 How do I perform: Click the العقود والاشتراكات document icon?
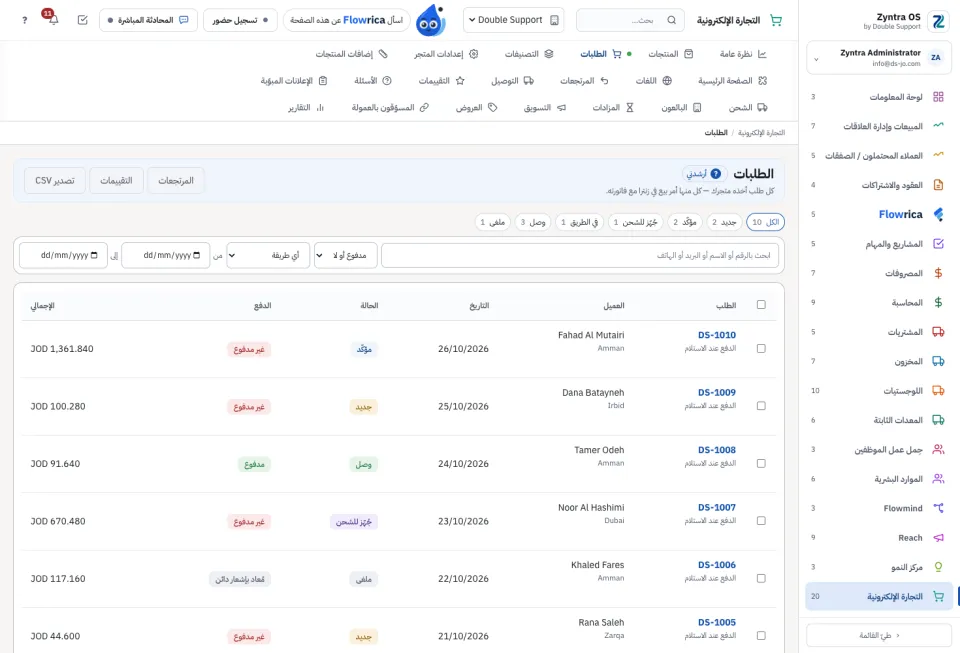click(938, 185)
